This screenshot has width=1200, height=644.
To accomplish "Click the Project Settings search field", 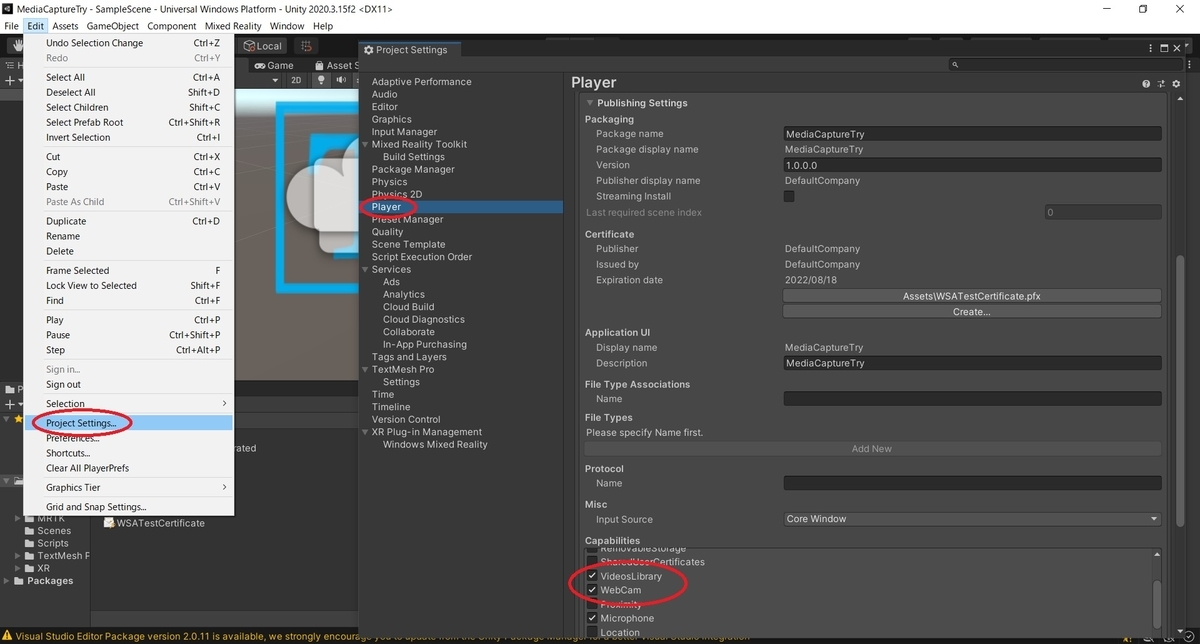I will click(1064, 65).
